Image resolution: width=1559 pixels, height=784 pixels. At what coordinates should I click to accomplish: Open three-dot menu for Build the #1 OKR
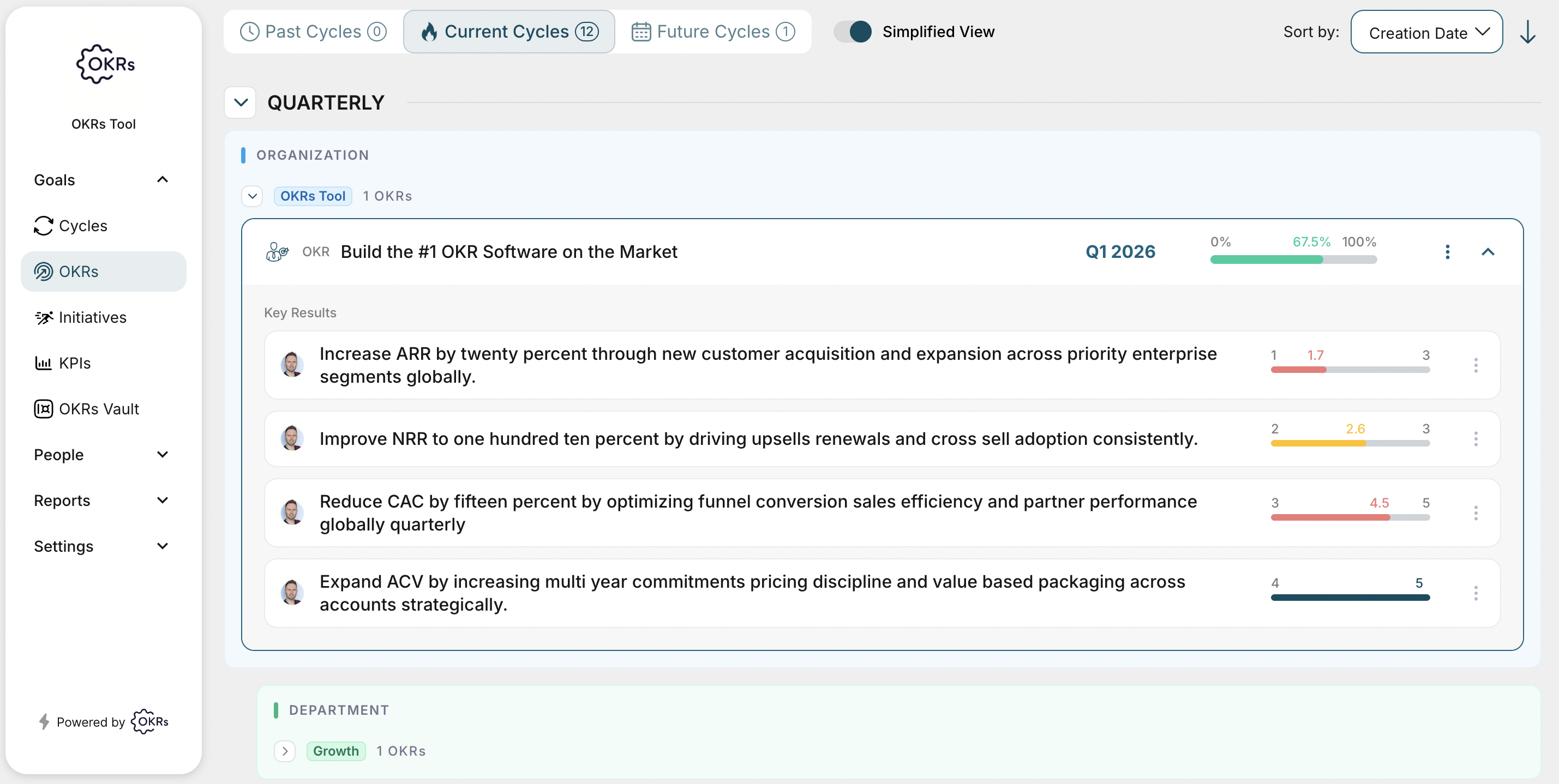coord(1447,252)
